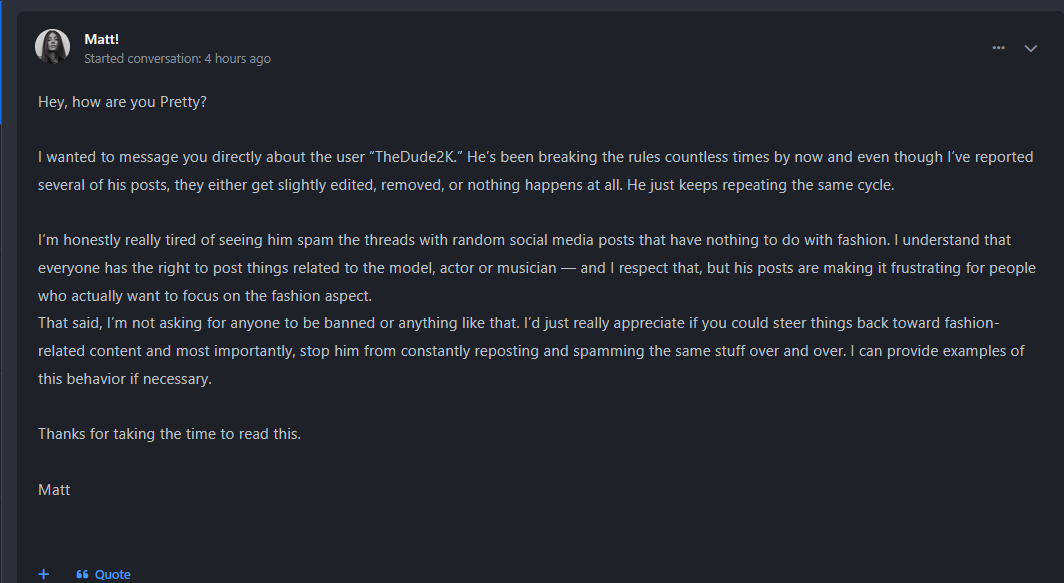Click the sentence "this behavior if necessary."
This screenshot has height=583, width=1064.
(125, 379)
